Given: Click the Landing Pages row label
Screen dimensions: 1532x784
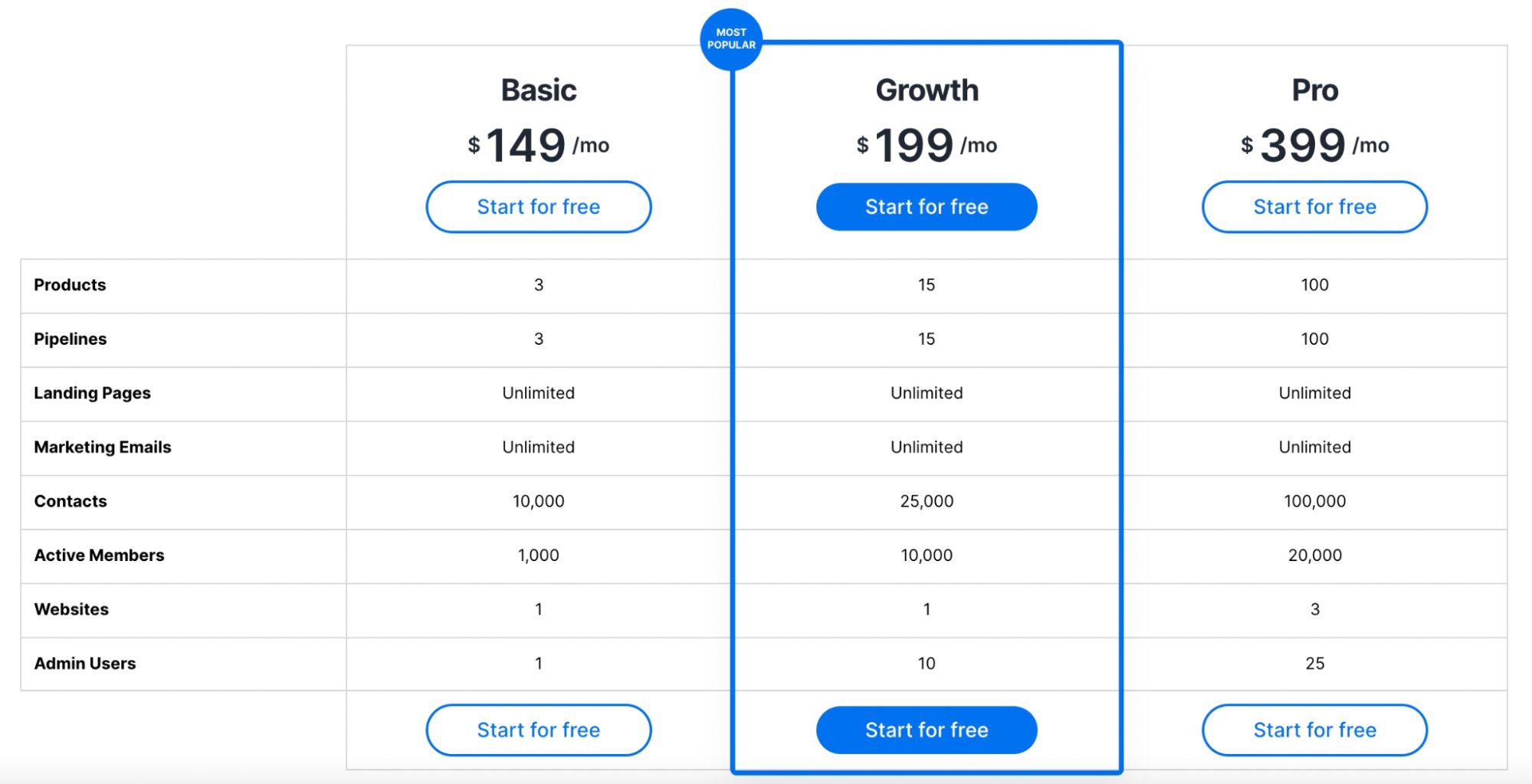Looking at the screenshot, I should pyautogui.click(x=92, y=393).
